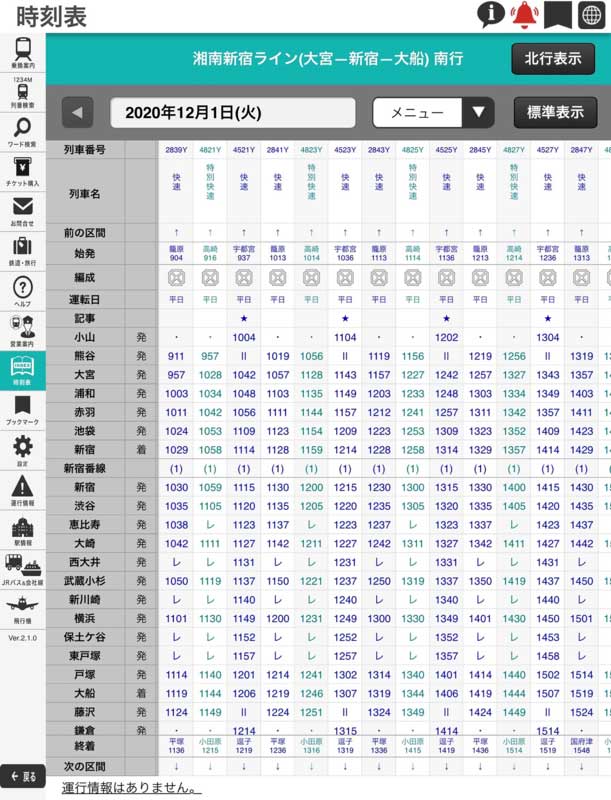Open ヘルプ help question mark icon

[23, 291]
